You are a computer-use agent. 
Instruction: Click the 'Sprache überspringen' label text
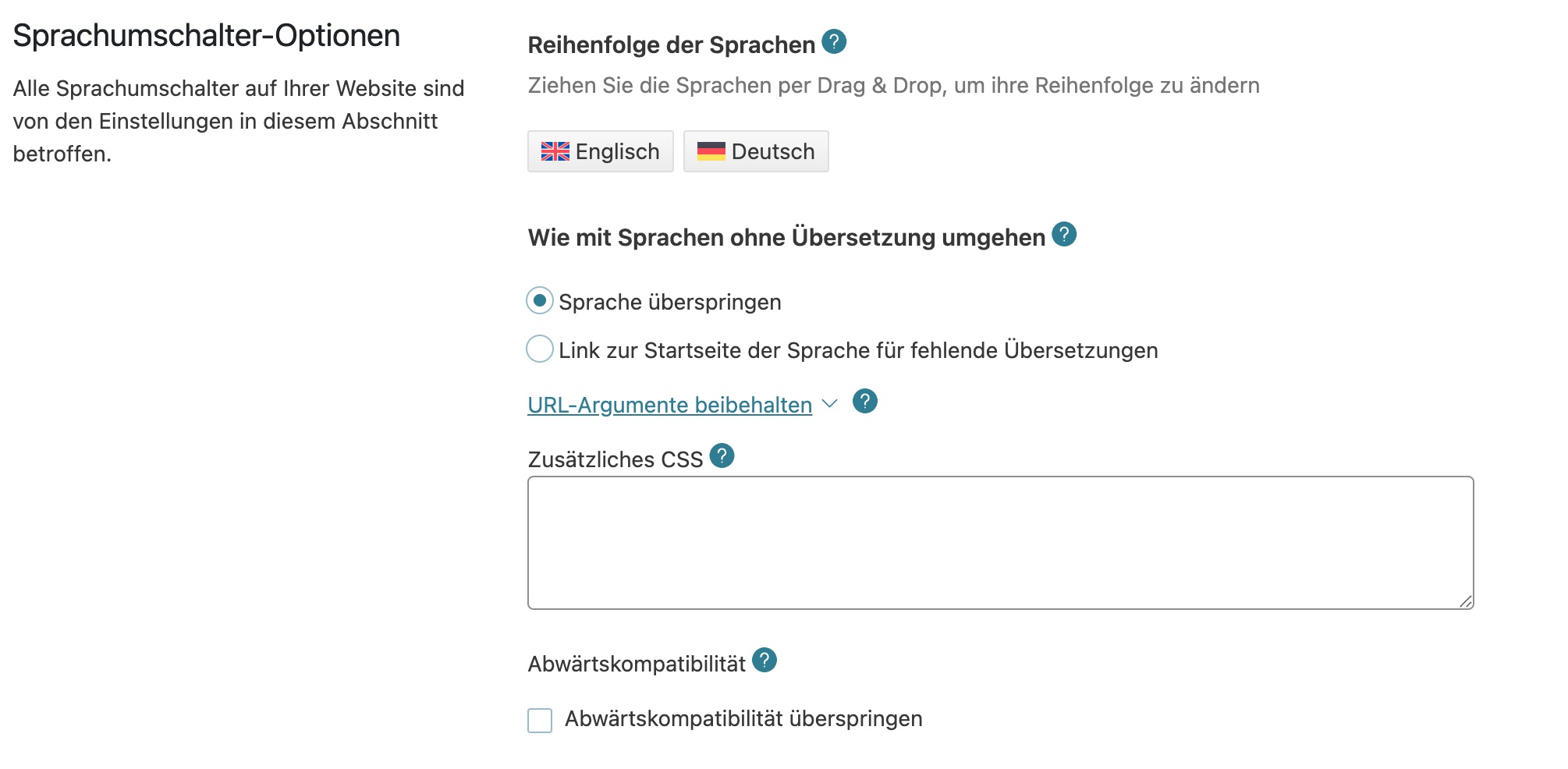(x=669, y=303)
